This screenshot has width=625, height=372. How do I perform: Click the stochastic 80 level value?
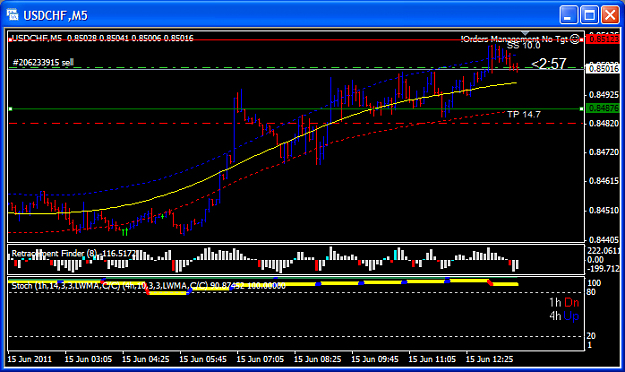point(591,292)
